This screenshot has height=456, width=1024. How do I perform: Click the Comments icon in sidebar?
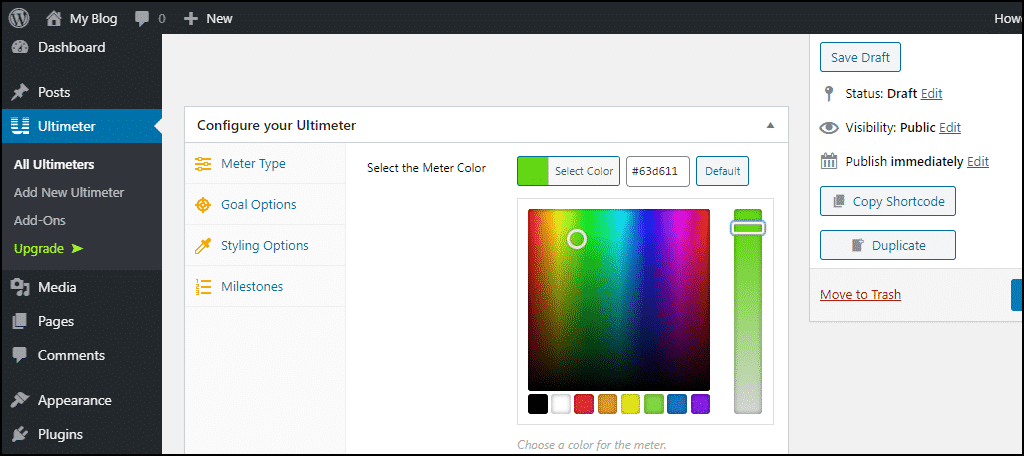[20, 355]
